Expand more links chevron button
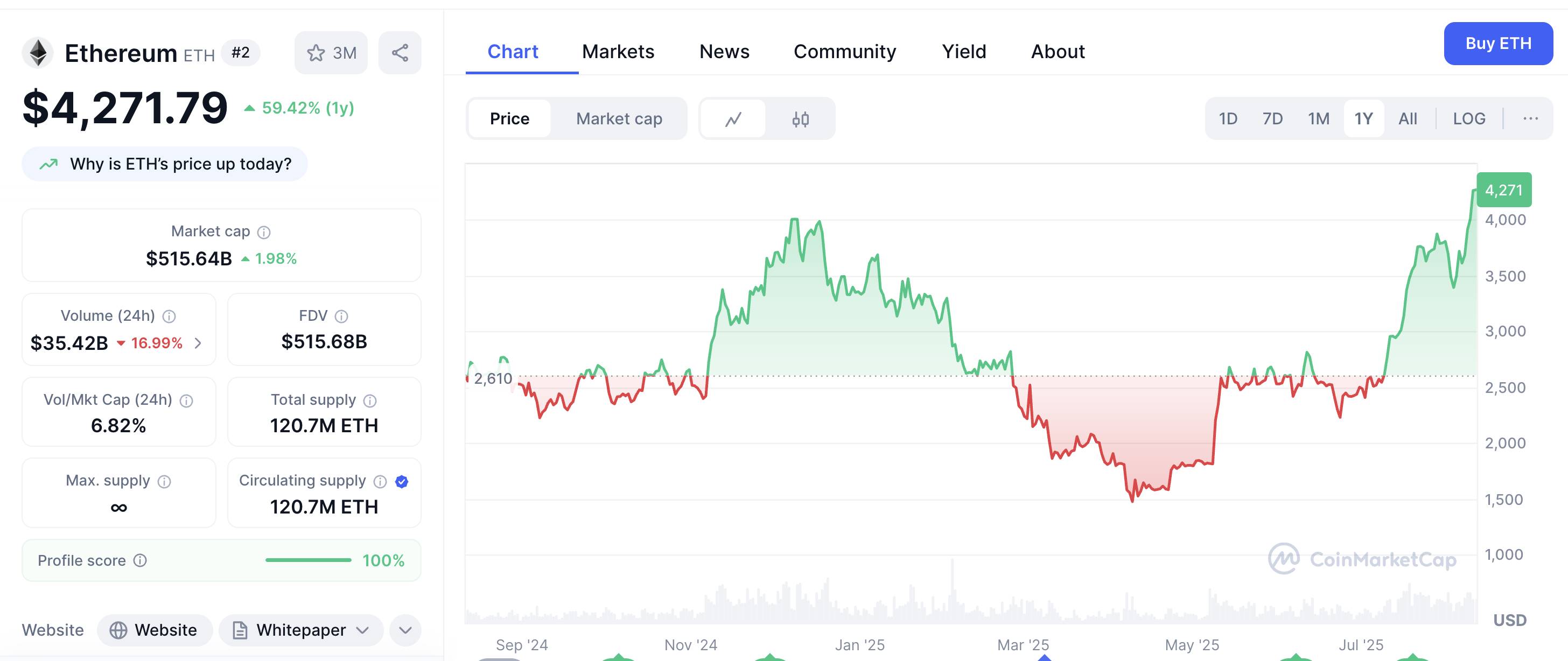The image size is (1568, 661). tap(405, 630)
